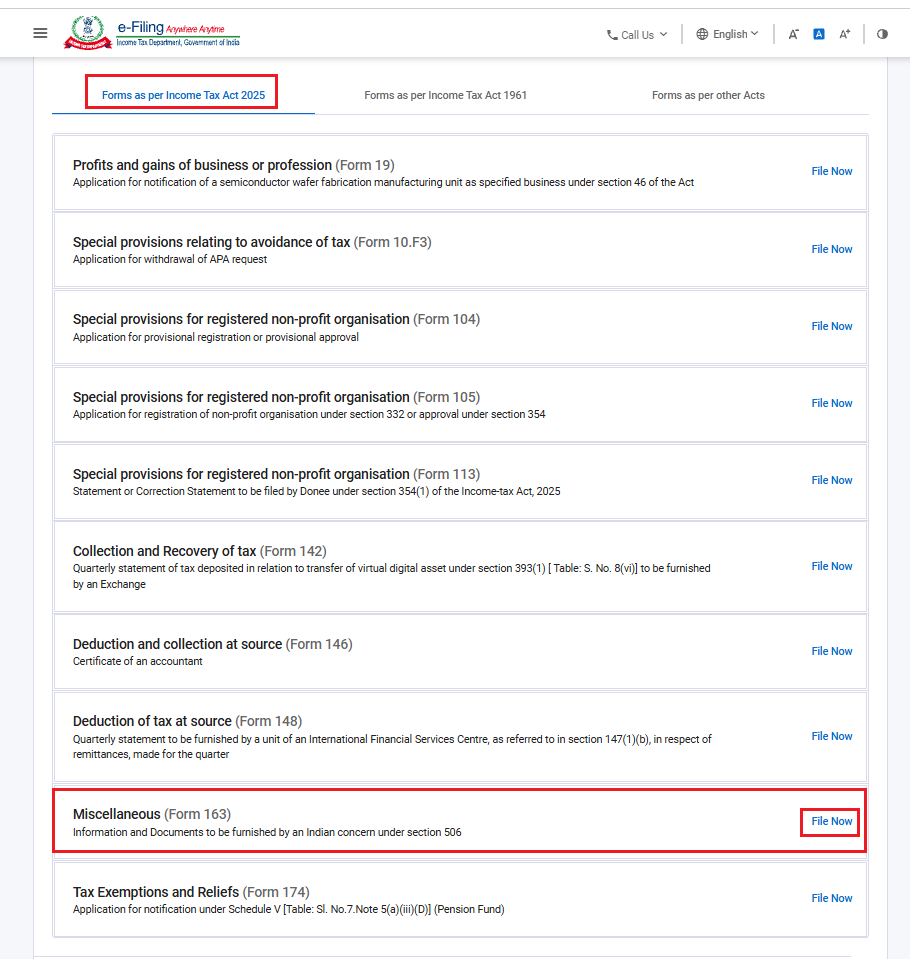The width and height of the screenshot is (910, 959).
Task: Switch to Forms as per Income Tax Act 1961 tab
Action: [445, 95]
